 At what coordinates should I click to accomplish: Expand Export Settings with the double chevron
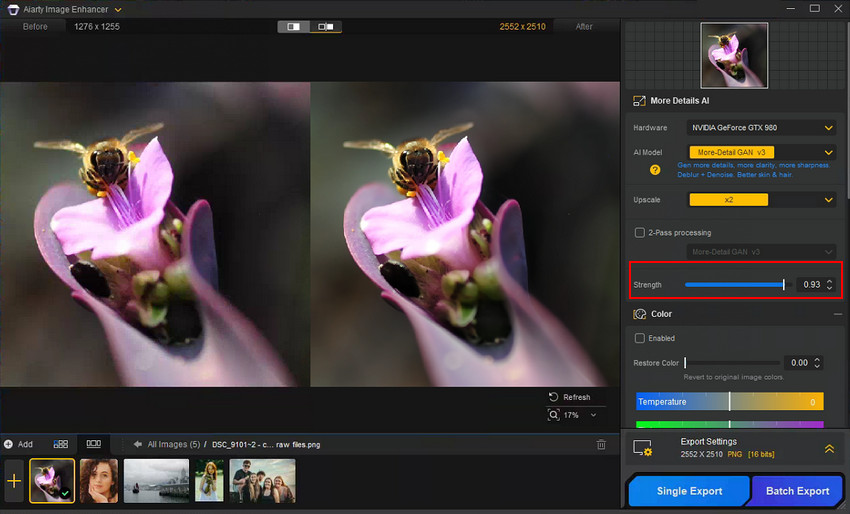tap(829, 449)
